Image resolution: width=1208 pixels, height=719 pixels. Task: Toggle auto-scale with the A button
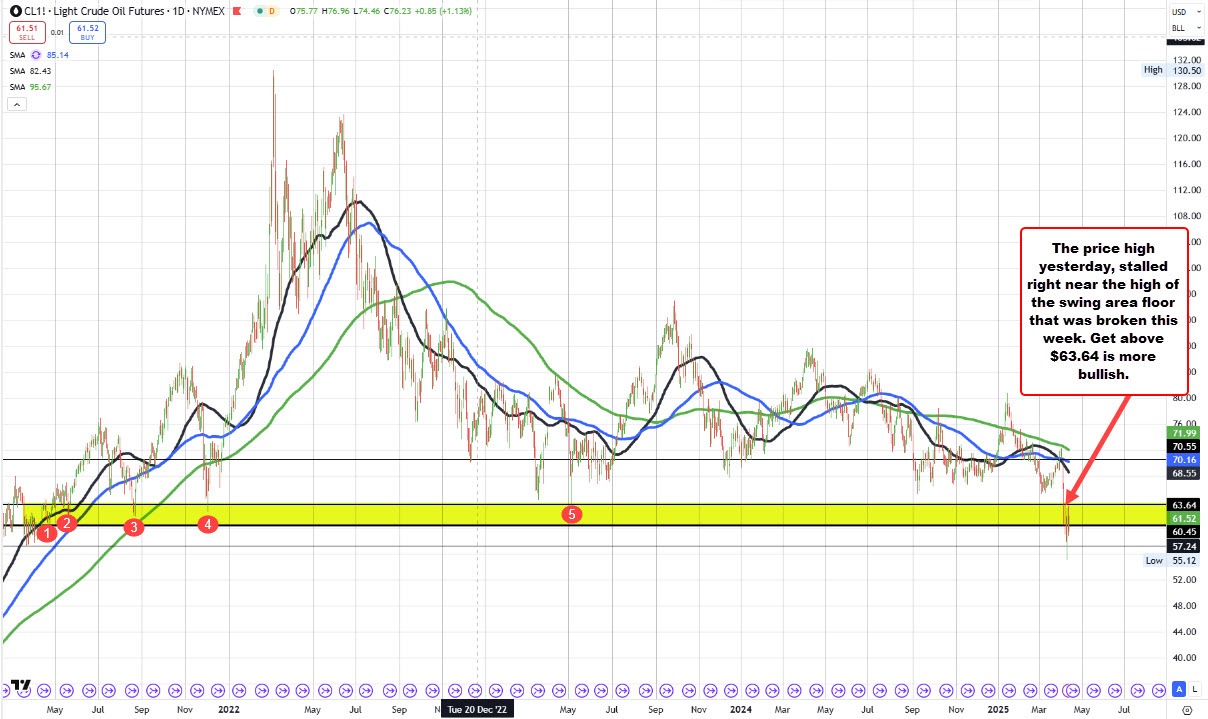tap(1179, 689)
